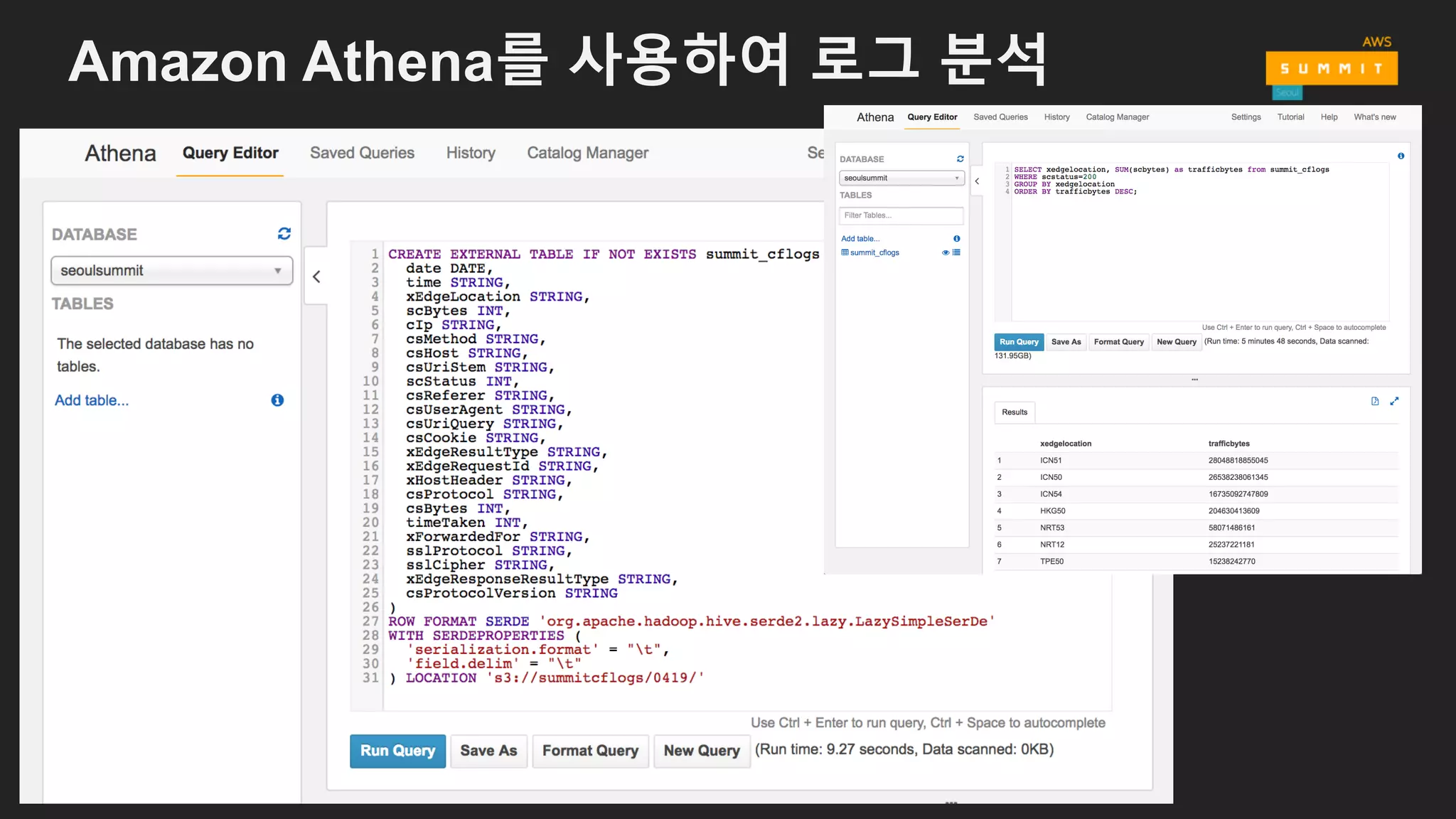Click Save As in small window
Screen dimensions: 1456x819
(1066, 342)
